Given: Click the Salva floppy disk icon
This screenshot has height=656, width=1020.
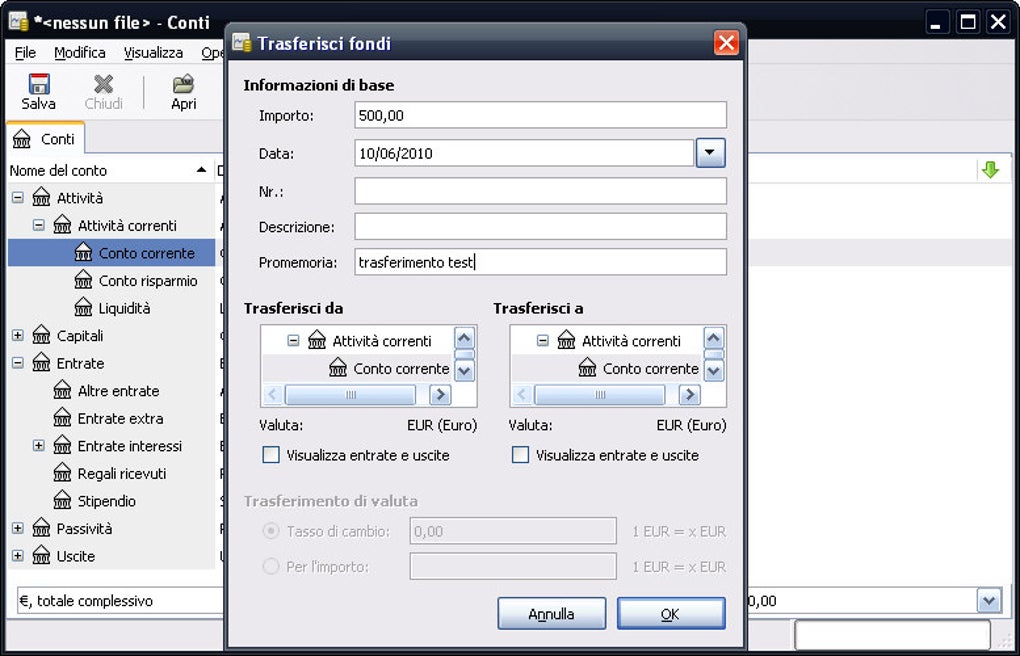Looking at the screenshot, I should (x=39, y=84).
